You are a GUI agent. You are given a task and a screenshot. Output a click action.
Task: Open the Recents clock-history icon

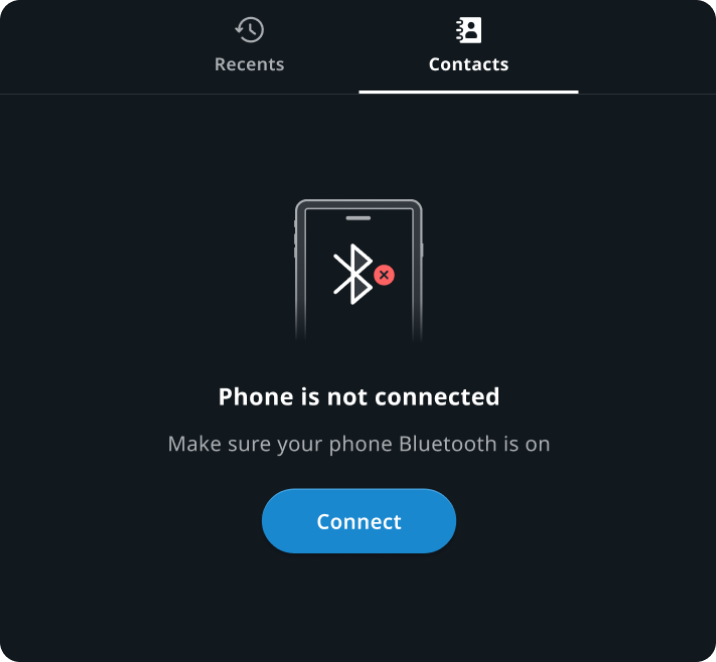(249, 30)
